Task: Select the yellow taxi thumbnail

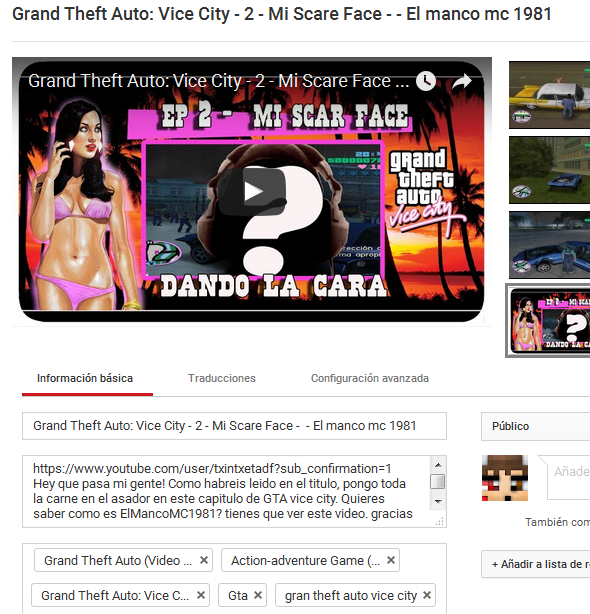Action: [x=549, y=95]
